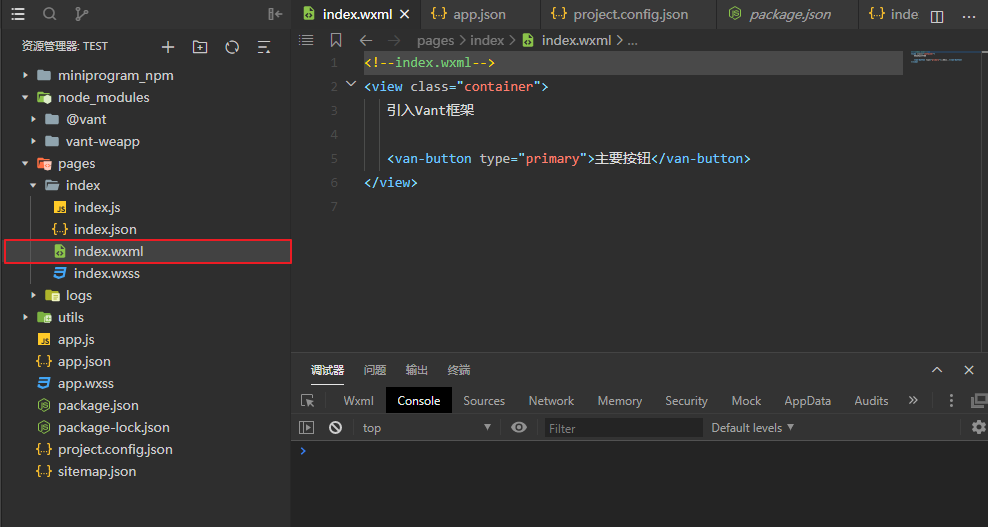Collapse all folders in explorer
This screenshot has width=988, height=527.
coord(263,47)
